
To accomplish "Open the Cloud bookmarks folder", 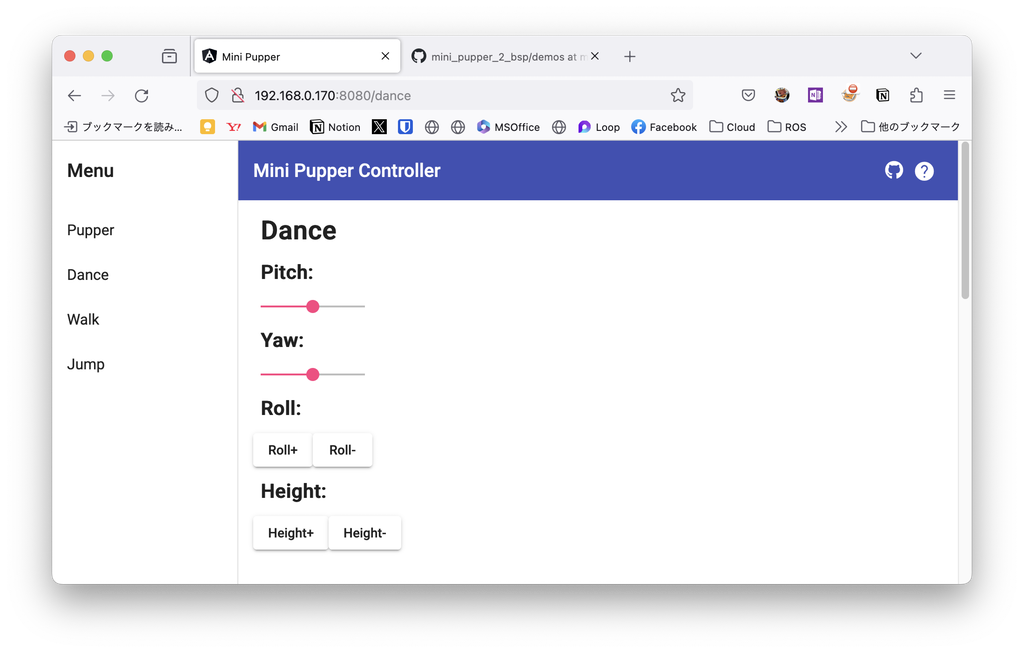I will tap(732, 127).
